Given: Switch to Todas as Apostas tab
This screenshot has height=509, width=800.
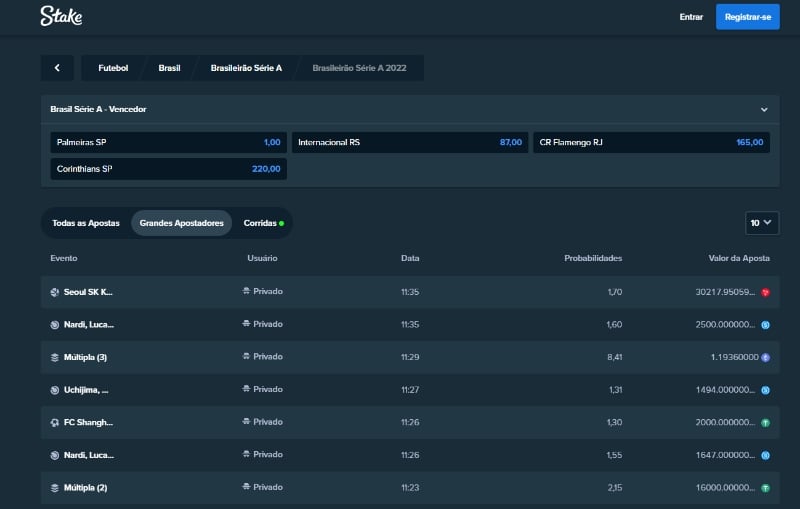Looking at the screenshot, I should click(x=86, y=223).
